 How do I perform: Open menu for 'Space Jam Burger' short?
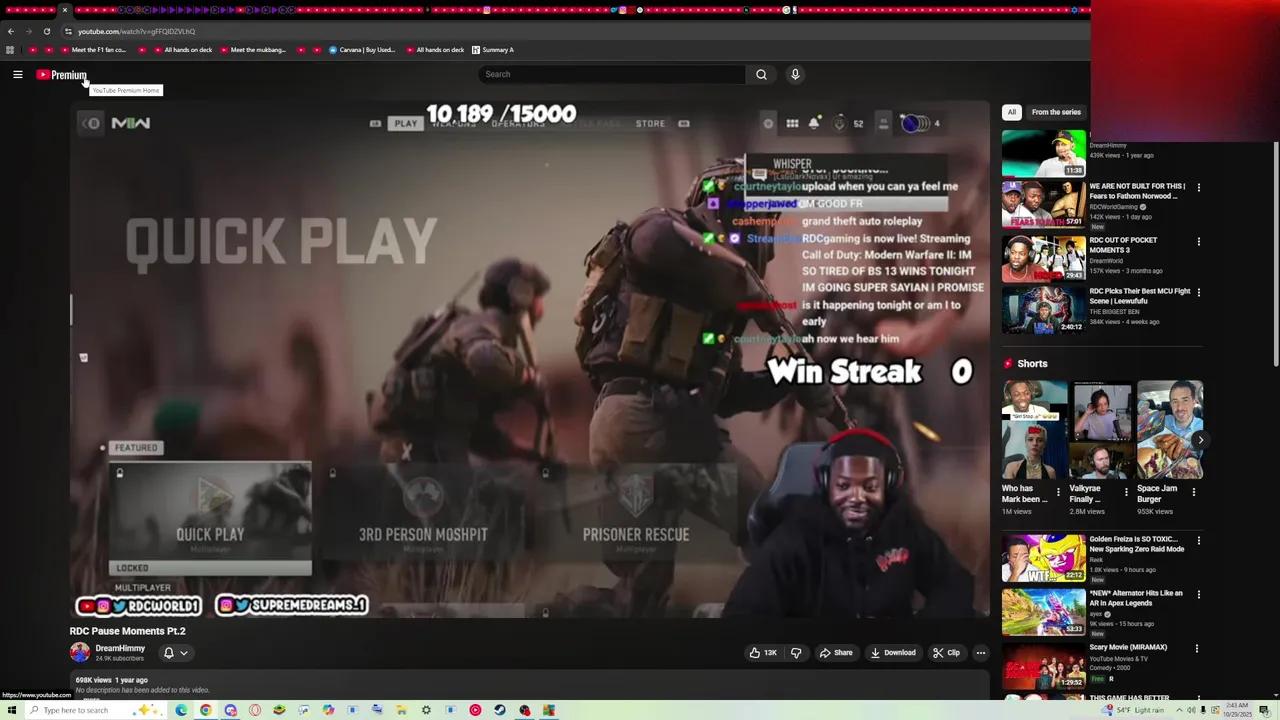(x=1193, y=491)
